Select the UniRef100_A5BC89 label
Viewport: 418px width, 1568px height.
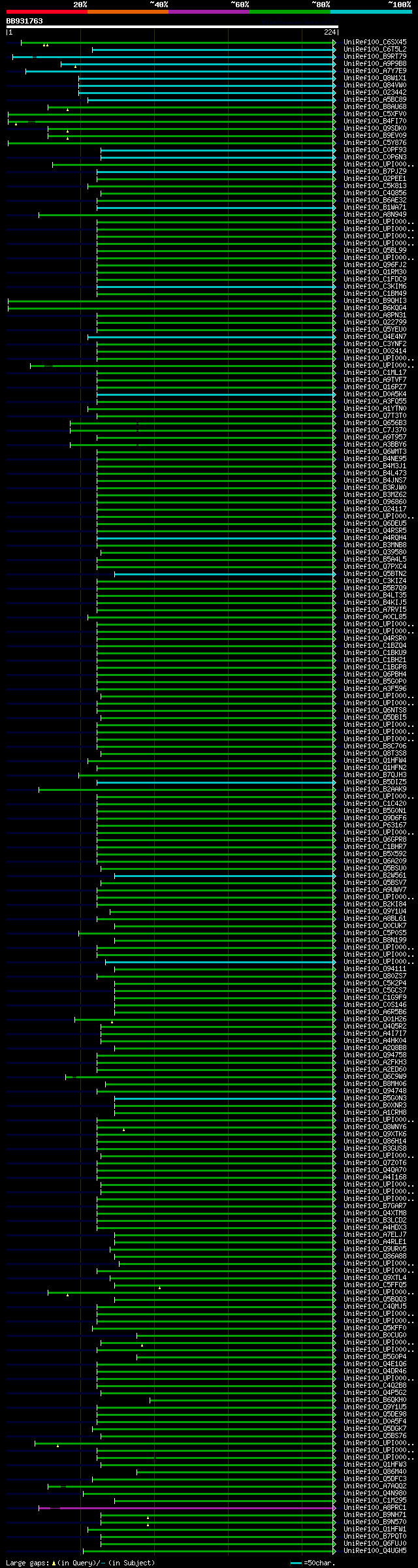coord(375,100)
